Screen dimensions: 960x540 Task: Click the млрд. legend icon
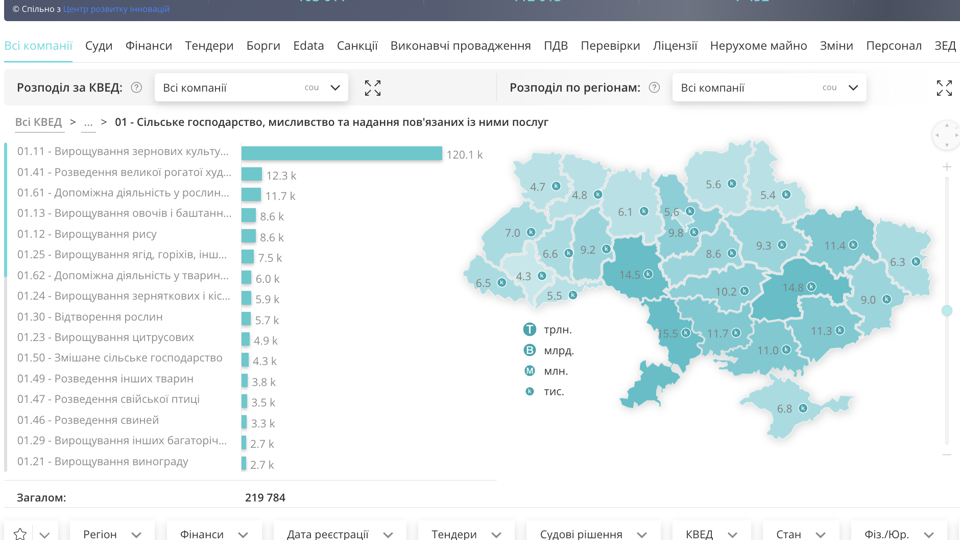[530, 350]
